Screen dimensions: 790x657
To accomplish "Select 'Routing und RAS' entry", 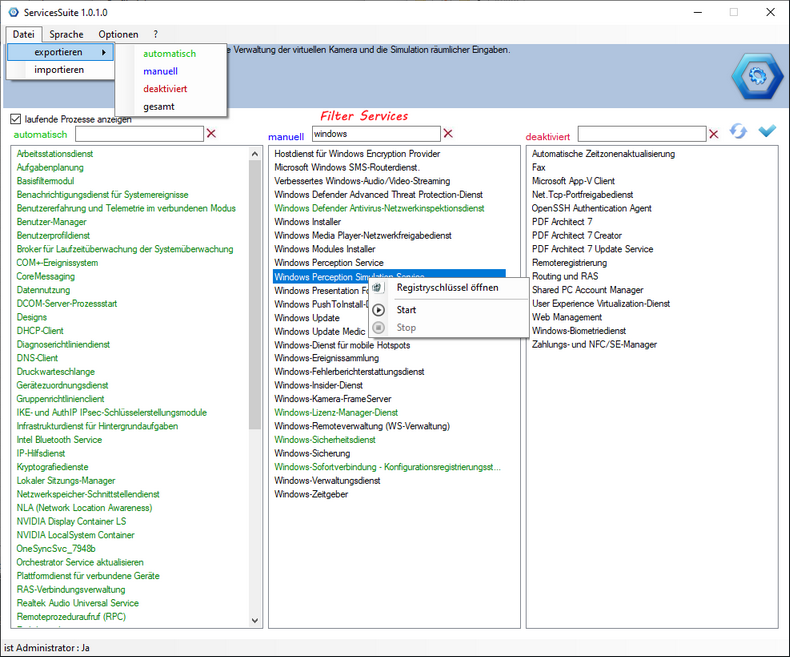I will point(565,276).
